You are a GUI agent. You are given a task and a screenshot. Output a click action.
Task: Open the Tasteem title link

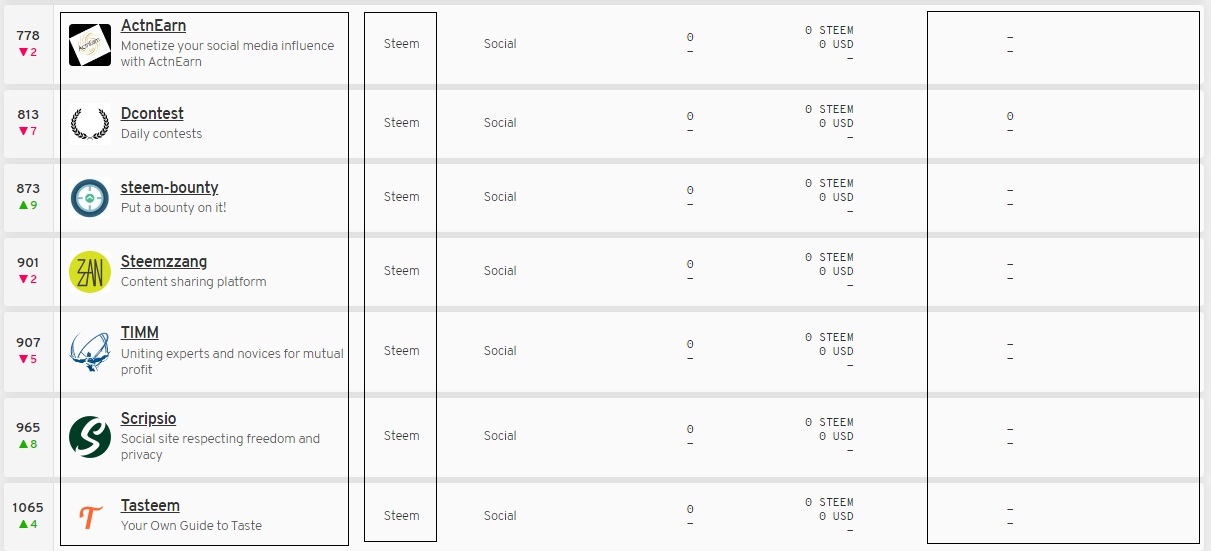point(150,506)
